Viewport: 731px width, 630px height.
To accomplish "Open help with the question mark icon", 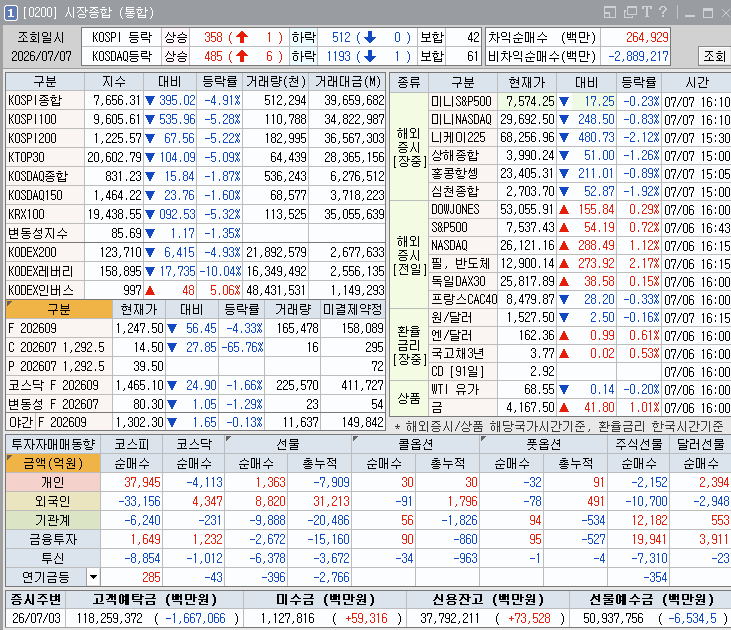I will pos(663,12).
